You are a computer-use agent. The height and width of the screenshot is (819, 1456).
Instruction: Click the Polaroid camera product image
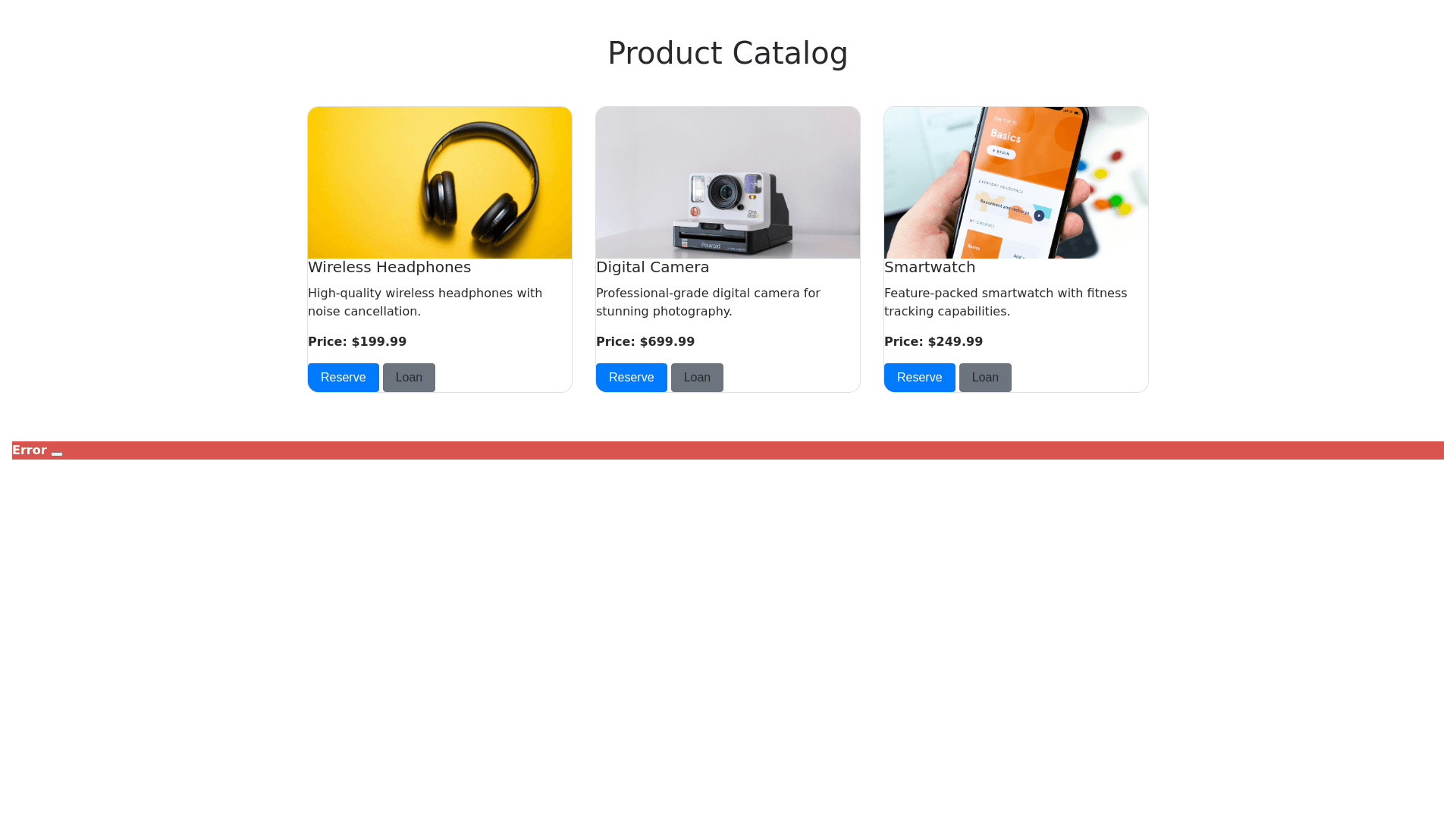[728, 183]
